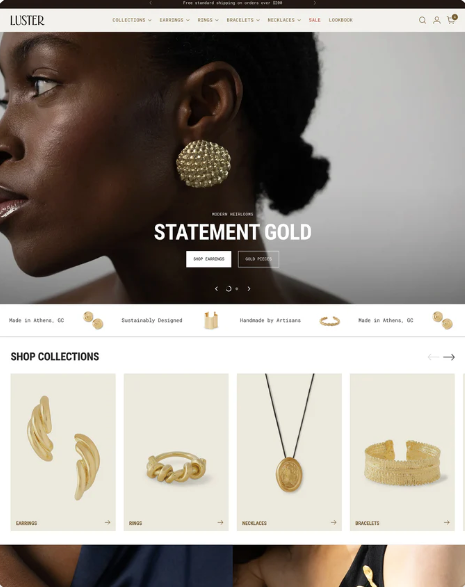Open the account profile icon

(x=437, y=20)
